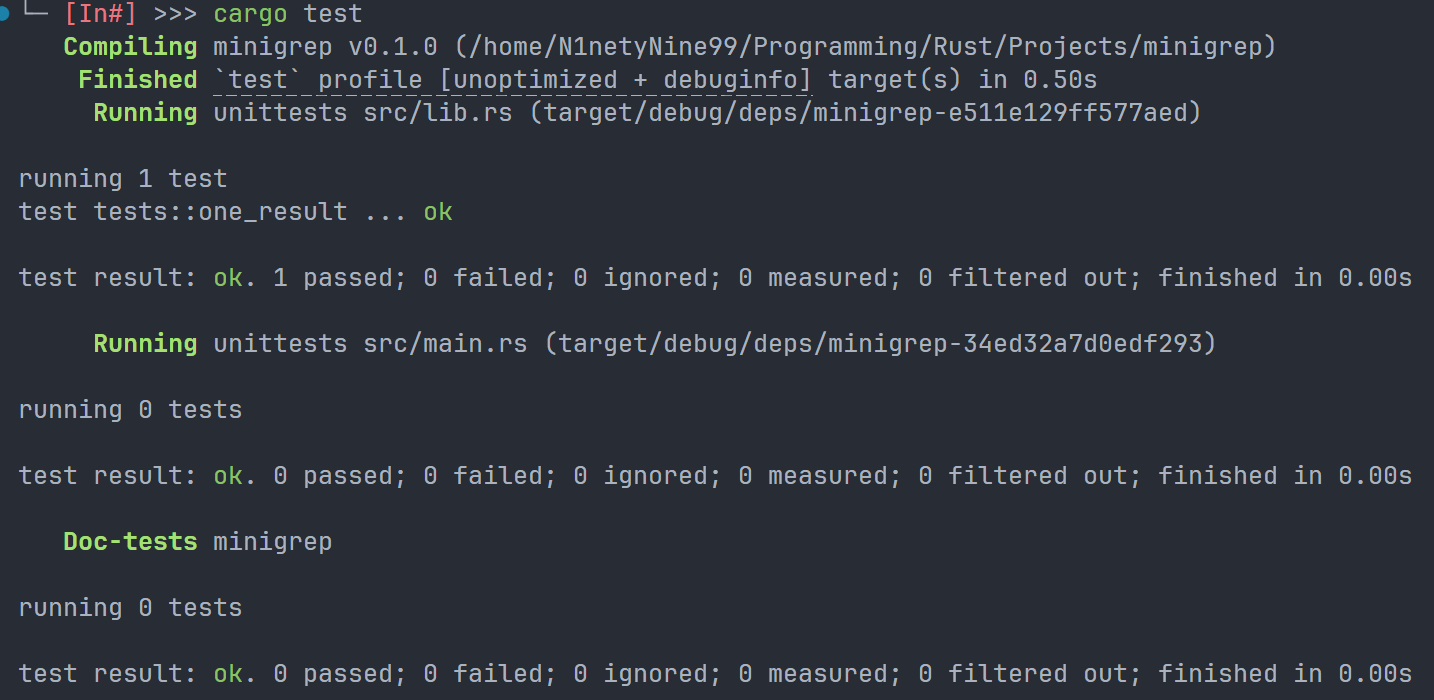
Task: Click the green 'Finished' status label
Action: point(137,80)
